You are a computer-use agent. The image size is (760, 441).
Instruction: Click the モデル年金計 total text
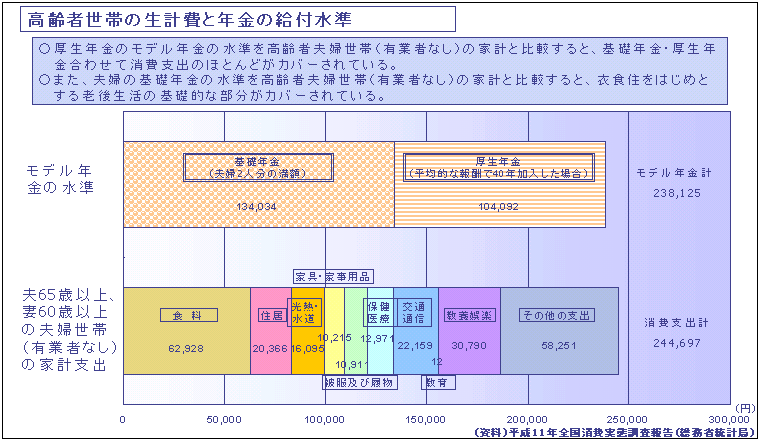(674, 173)
